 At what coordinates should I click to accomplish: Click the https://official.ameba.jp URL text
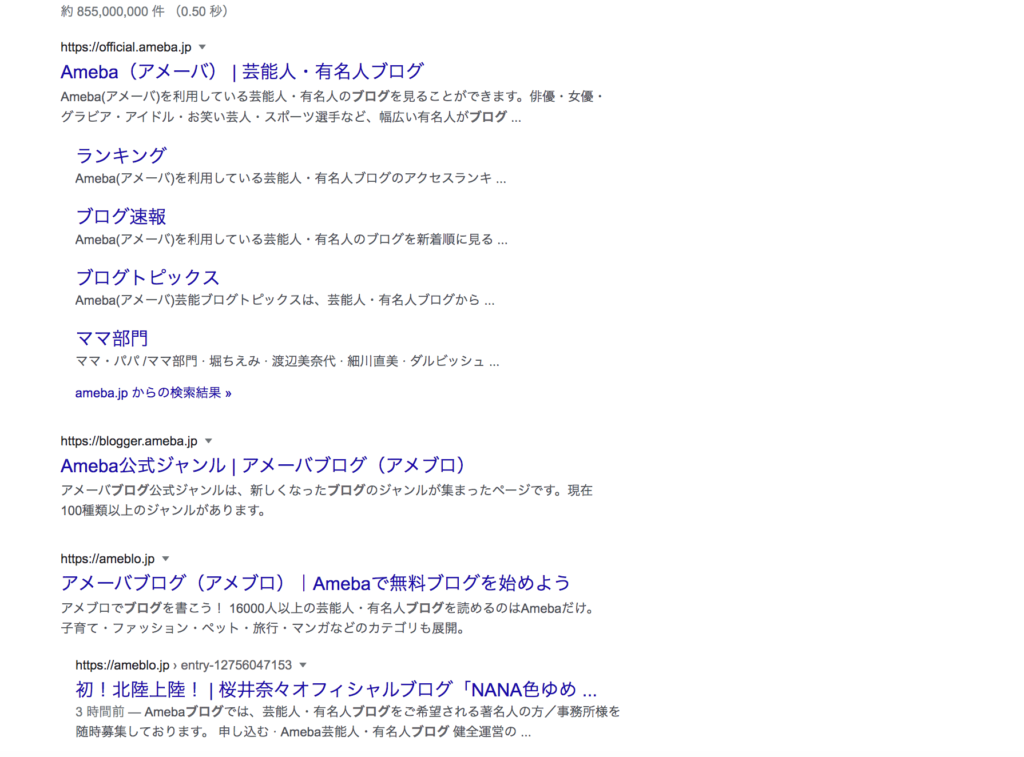126,47
